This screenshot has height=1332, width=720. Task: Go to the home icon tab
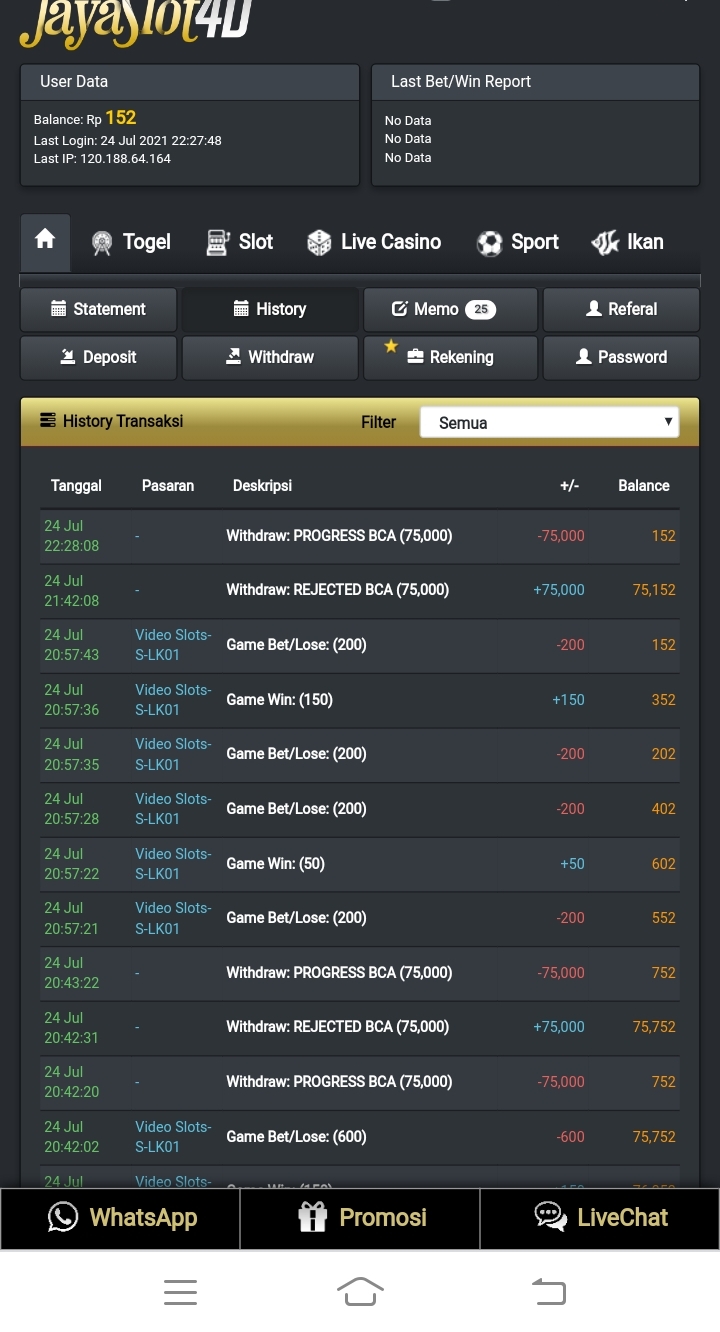point(45,241)
